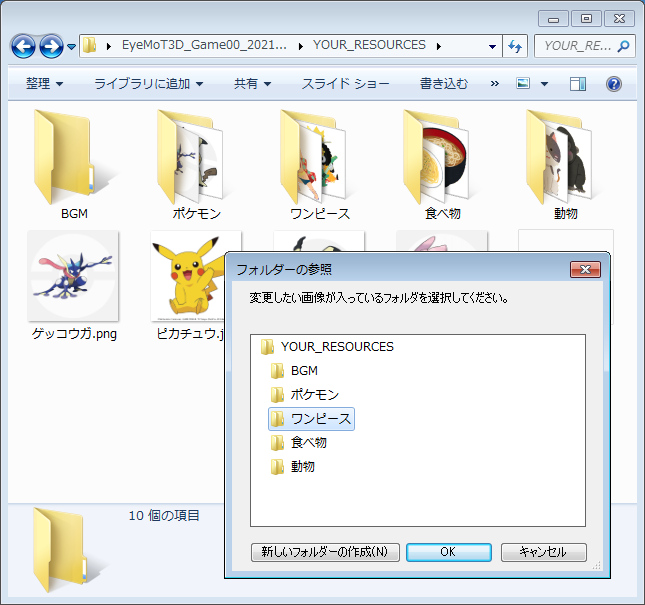This screenshot has width=645, height=605.
Task: Select the BGM folder in the Explorer window
Action: (x=74, y=165)
